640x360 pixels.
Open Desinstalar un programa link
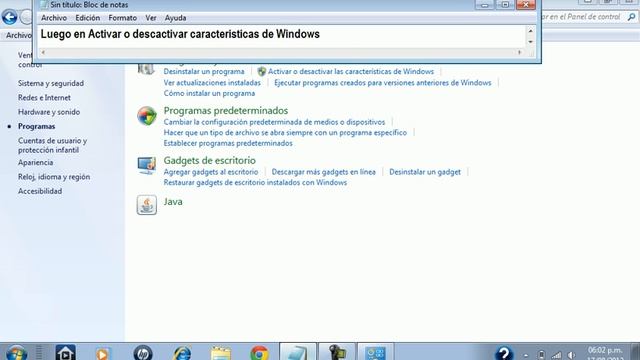(x=204, y=71)
